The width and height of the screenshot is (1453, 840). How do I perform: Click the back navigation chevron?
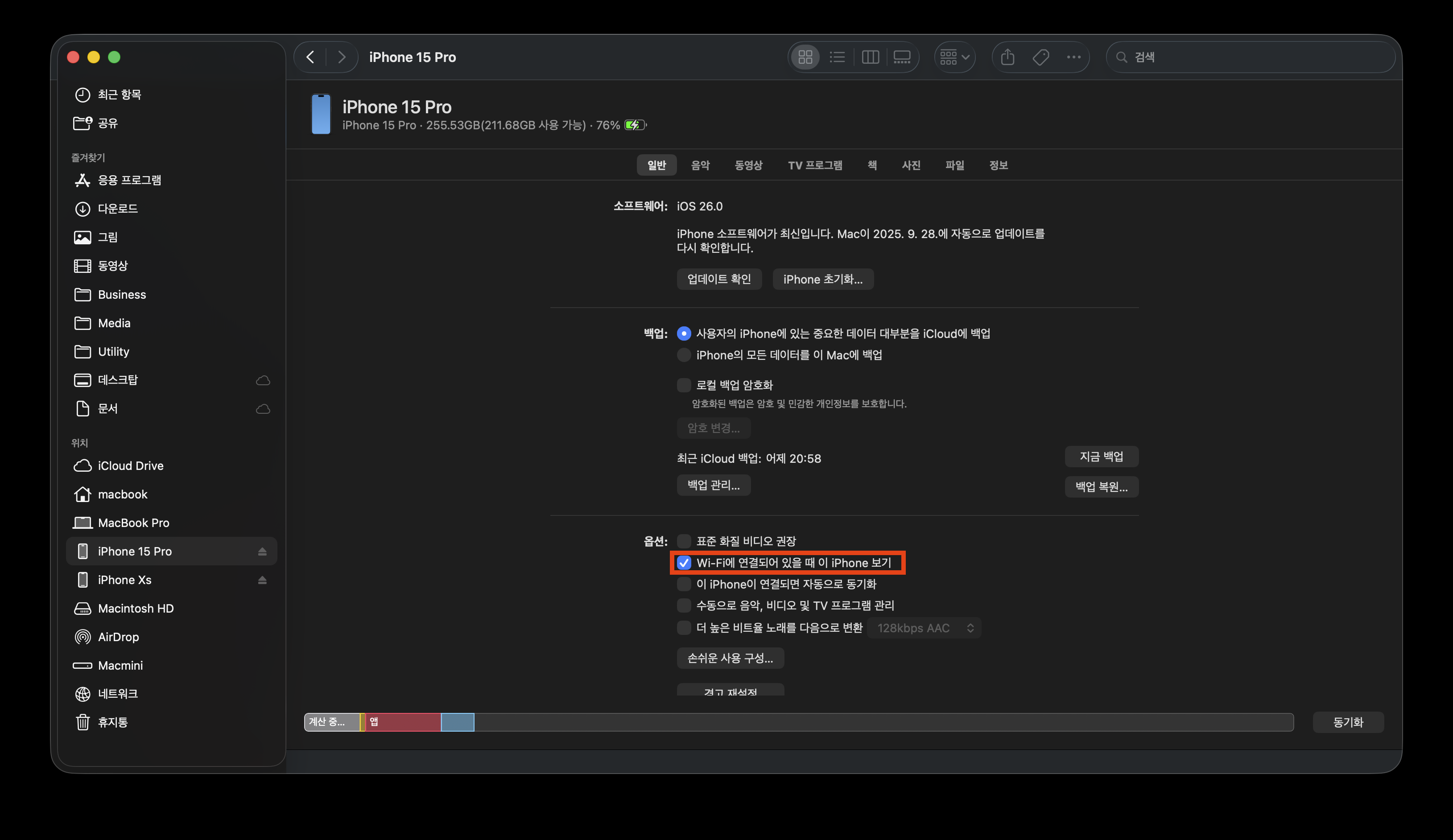point(310,57)
